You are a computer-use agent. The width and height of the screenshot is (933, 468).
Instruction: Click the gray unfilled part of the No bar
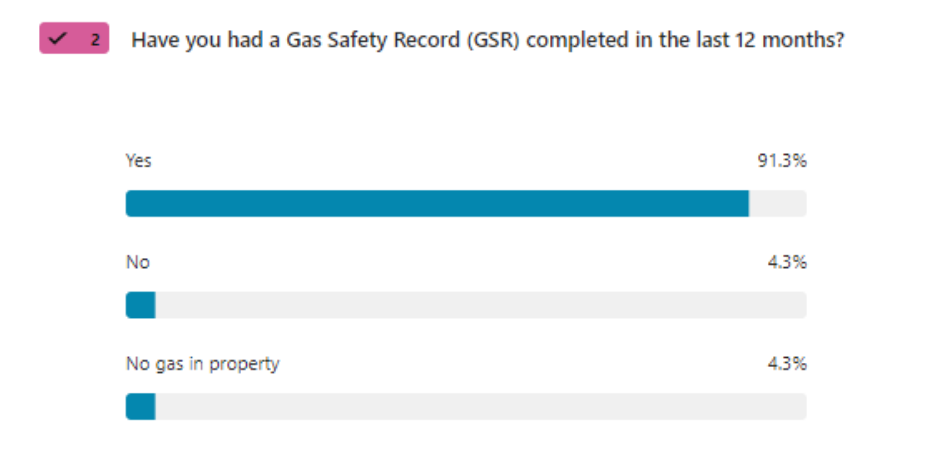(x=480, y=305)
